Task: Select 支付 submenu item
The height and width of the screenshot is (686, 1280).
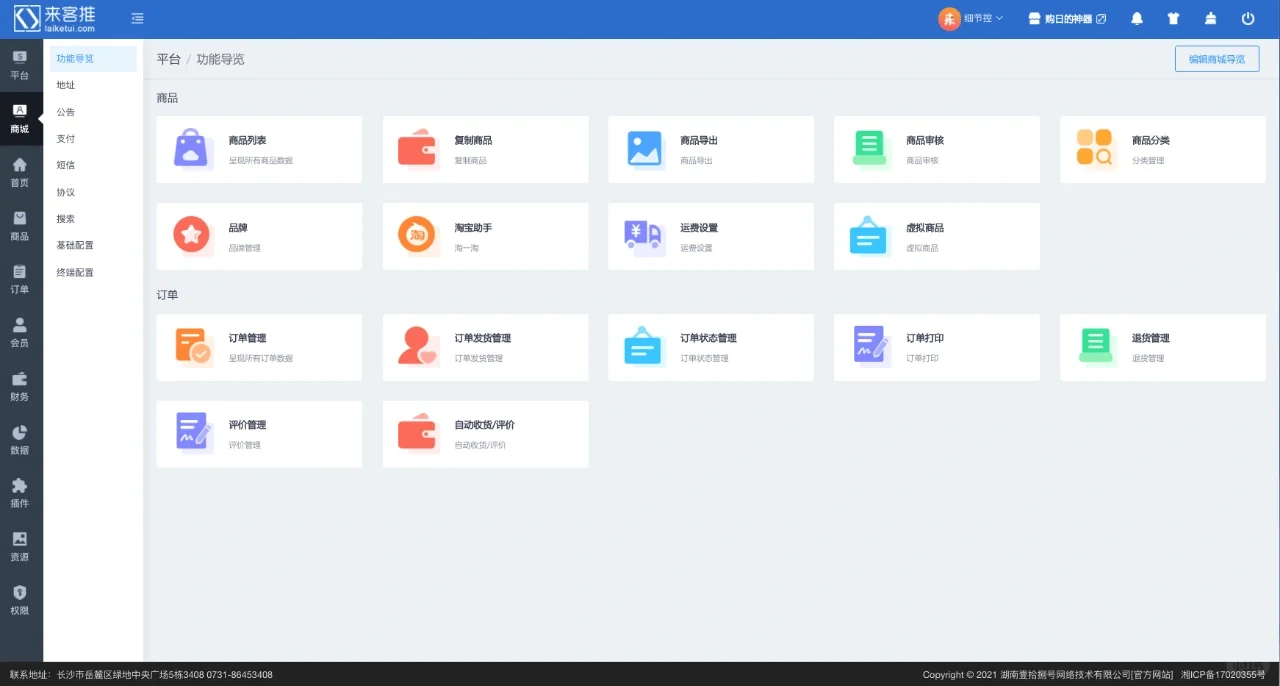Action: (93, 139)
